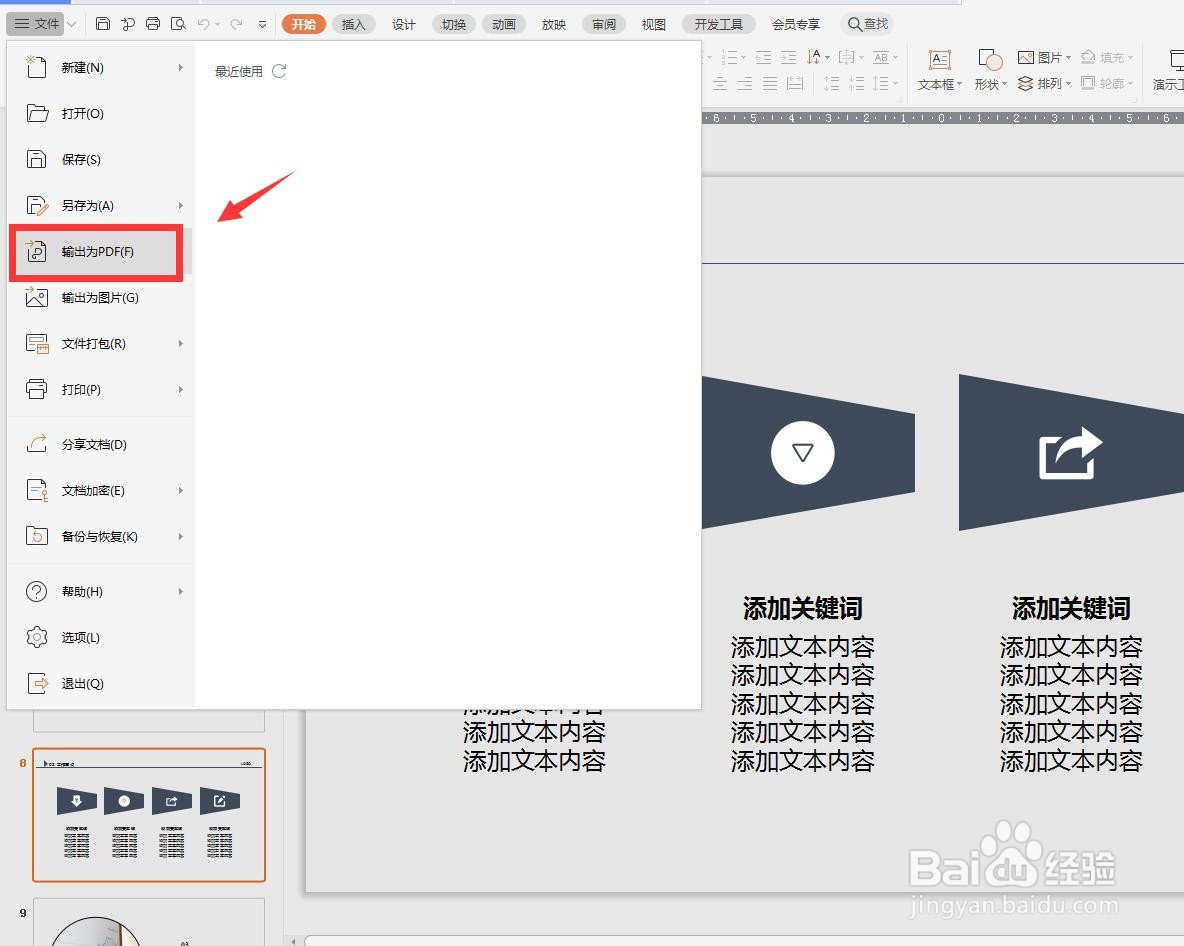Click the save icon in the quick access toolbar

[x=103, y=24]
